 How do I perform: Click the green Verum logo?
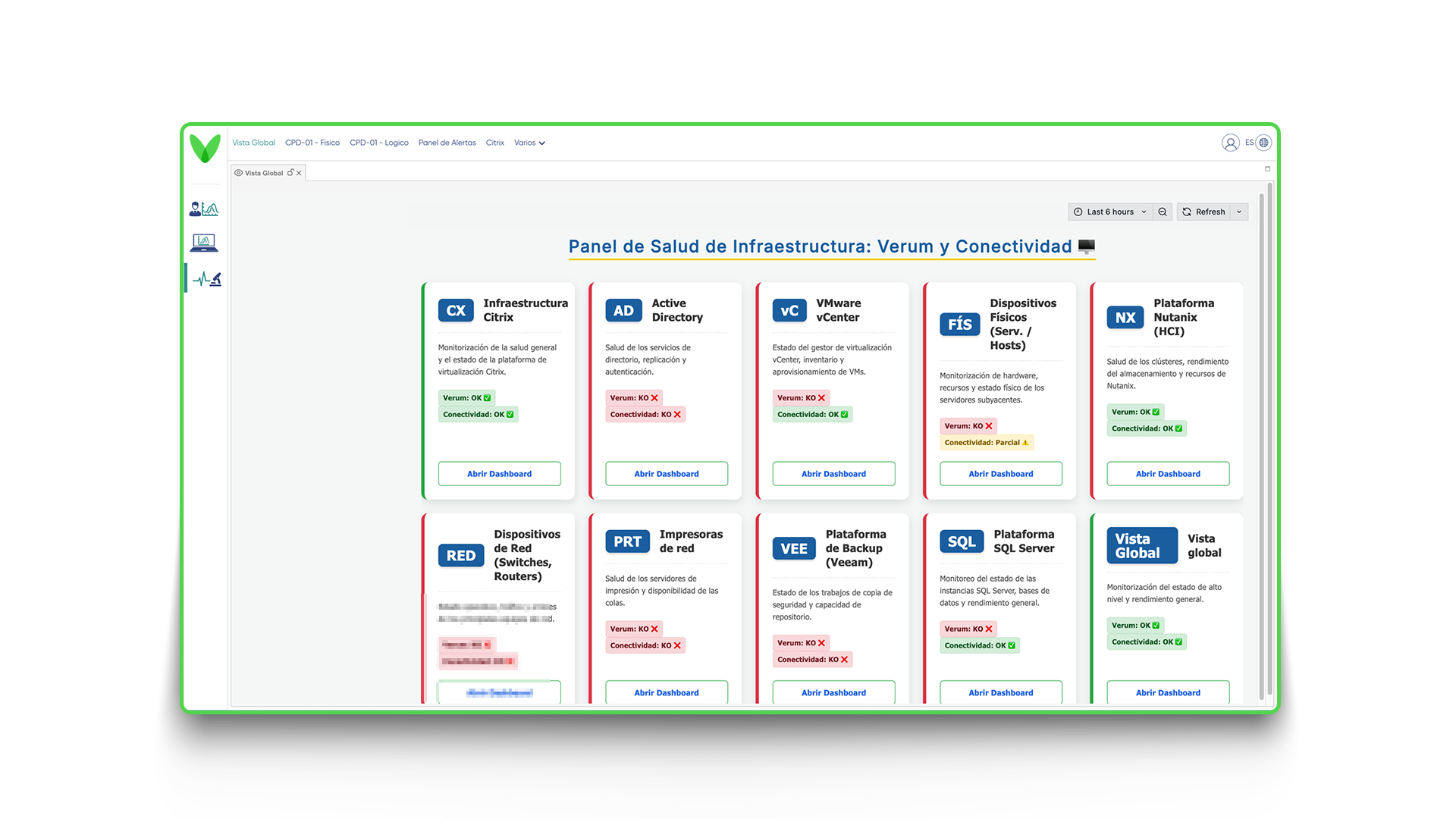[x=205, y=148]
